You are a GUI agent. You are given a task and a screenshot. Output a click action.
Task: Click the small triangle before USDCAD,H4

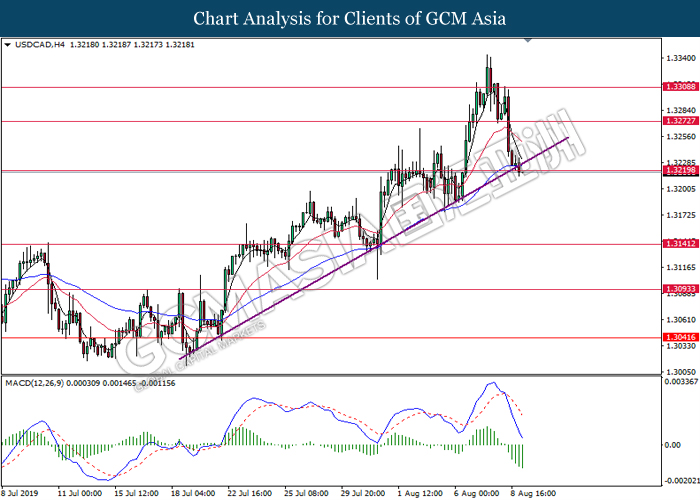[8, 45]
